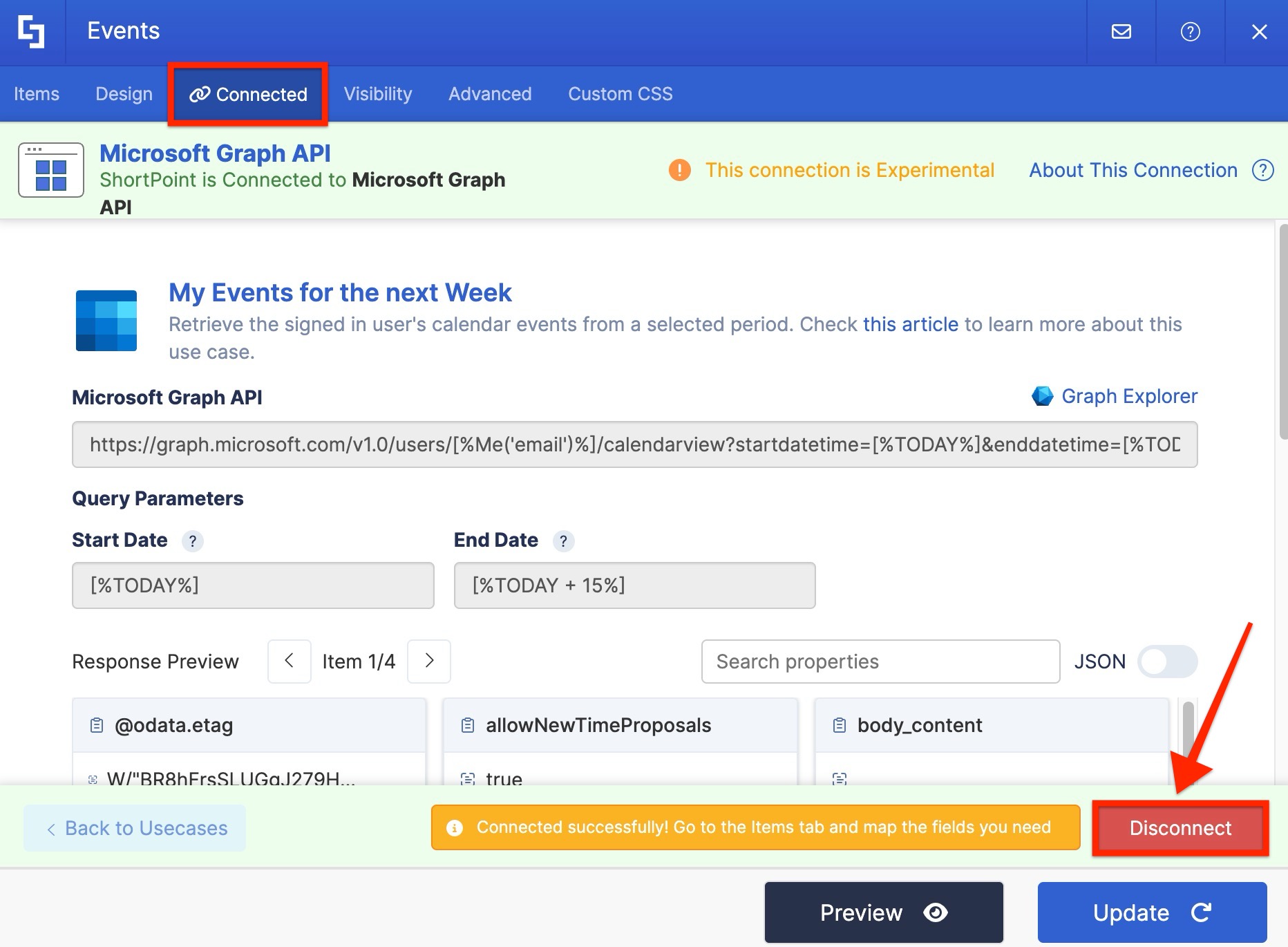Screen dimensions: 1288x947
Task: Click the 'Query Parameters' heading
Action: coord(158,498)
